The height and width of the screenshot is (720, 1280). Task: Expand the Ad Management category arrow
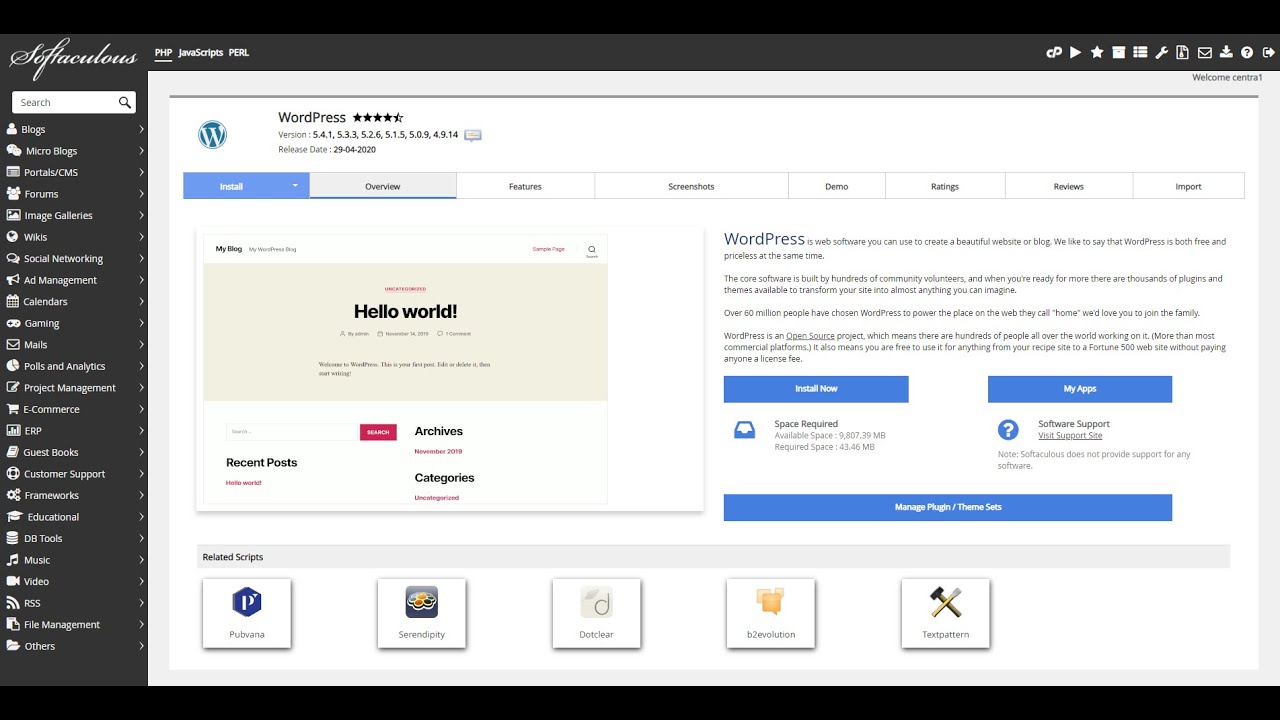(x=141, y=280)
